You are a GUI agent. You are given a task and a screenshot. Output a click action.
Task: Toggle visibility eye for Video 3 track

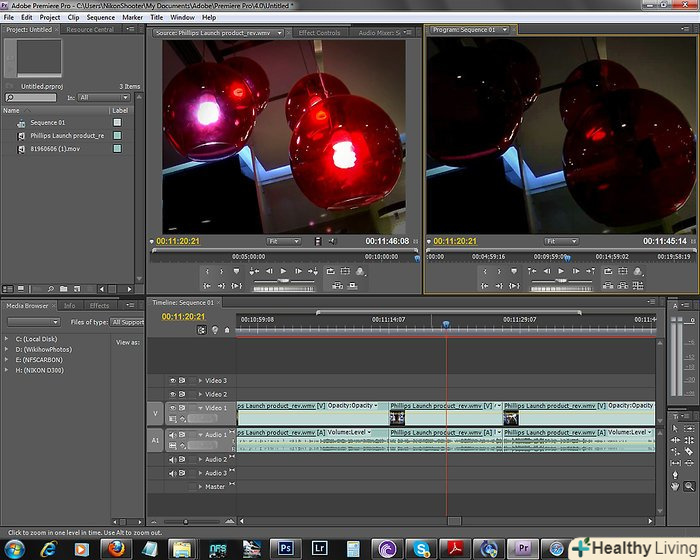(173, 380)
